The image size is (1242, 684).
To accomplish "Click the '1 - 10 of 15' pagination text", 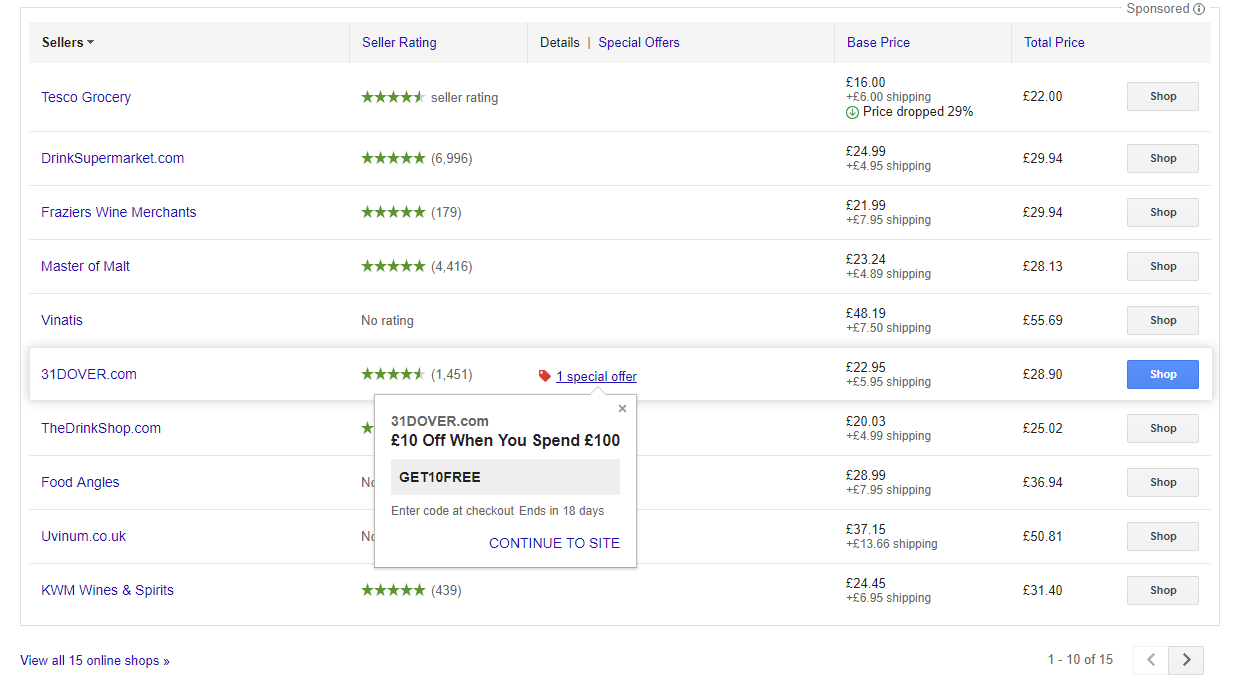I will [1080, 660].
